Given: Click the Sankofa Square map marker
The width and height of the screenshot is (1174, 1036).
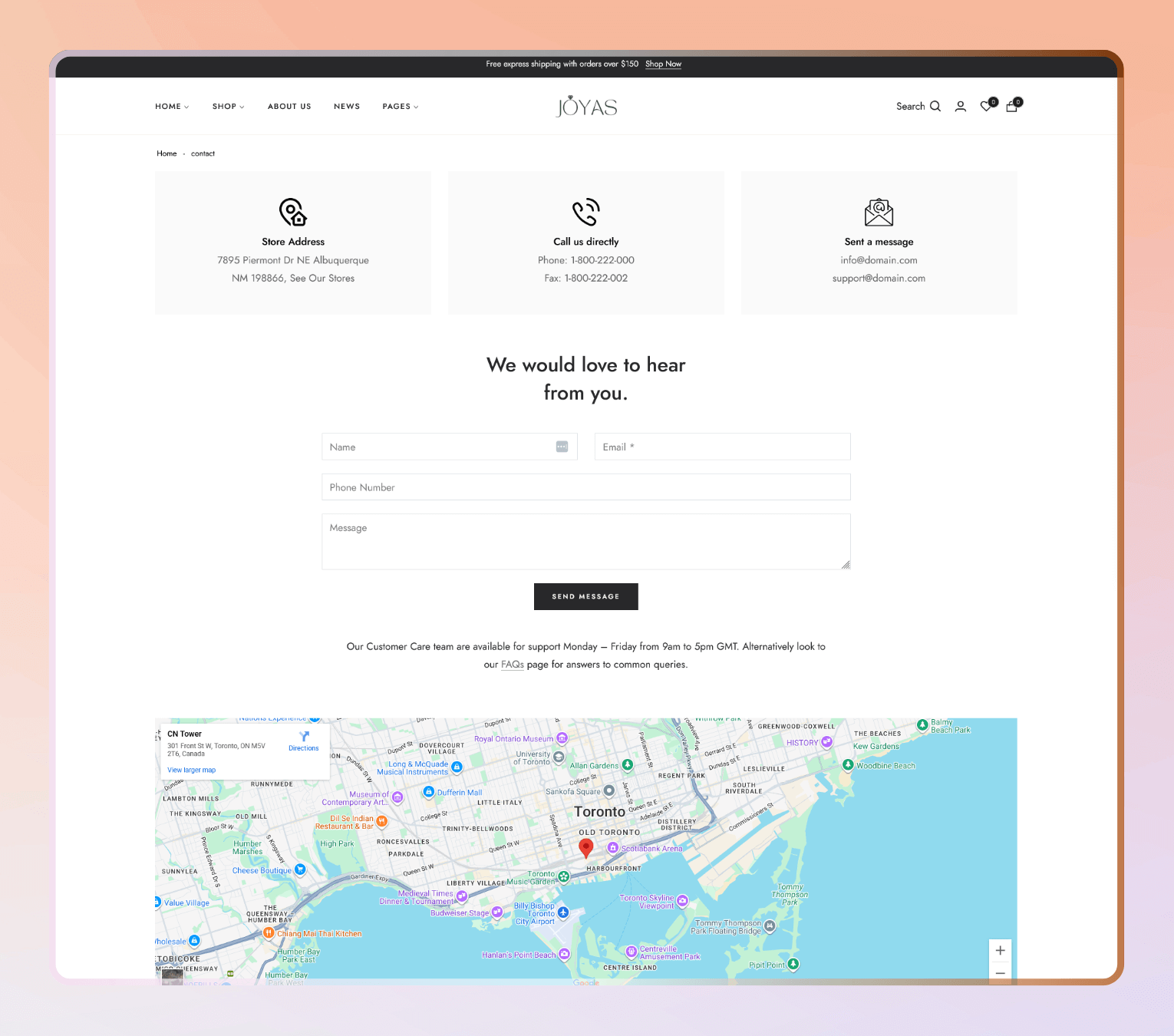Looking at the screenshot, I should [x=609, y=790].
